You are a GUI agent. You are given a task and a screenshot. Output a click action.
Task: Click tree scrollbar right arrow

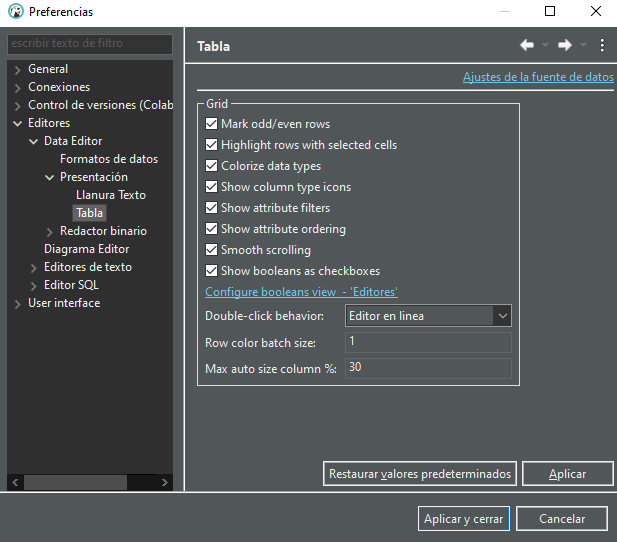(x=164, y=482)
